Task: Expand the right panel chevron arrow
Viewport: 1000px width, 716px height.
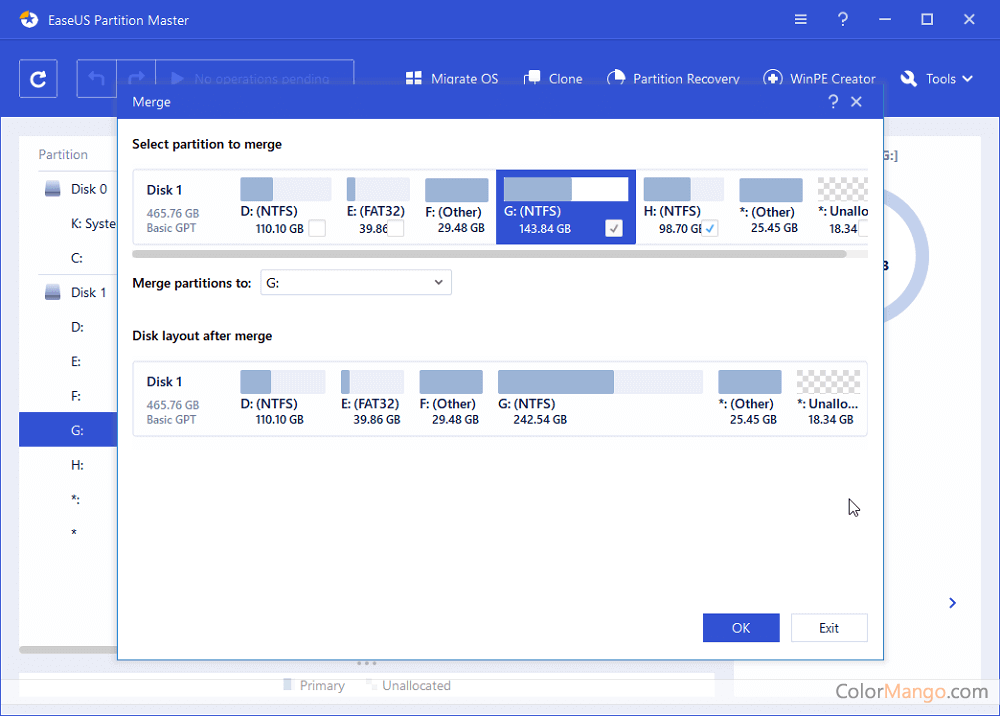Action: [x=952, y=603]
